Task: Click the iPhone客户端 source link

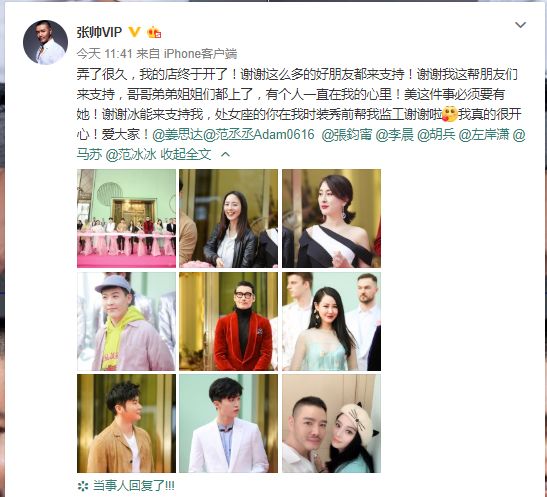Action: point(200,54)
